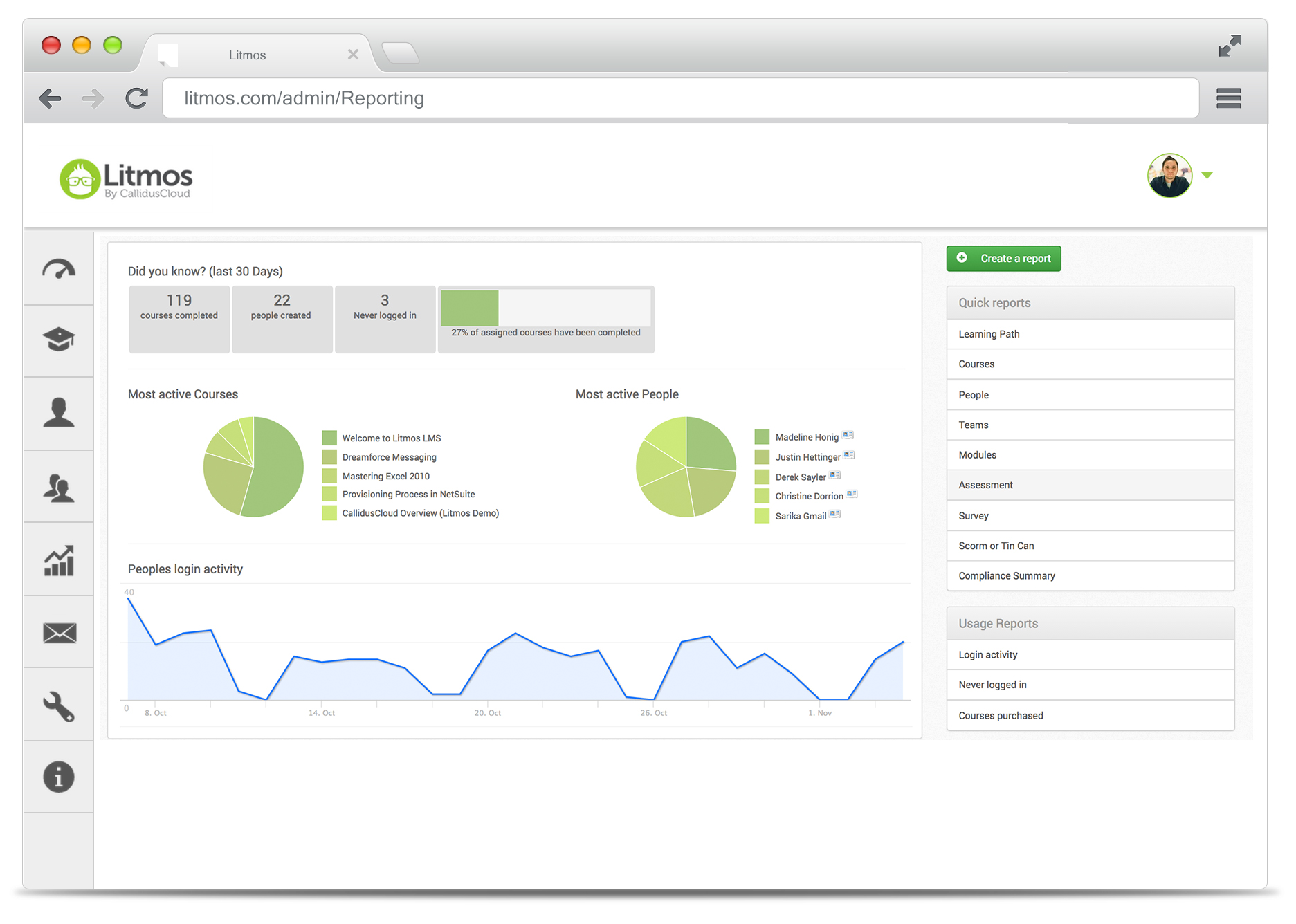Image resolution: width=1296 pixels, height=924 pixels.
Task: Expand the user profile dropdown arrow
Action: coord(1207,175)
